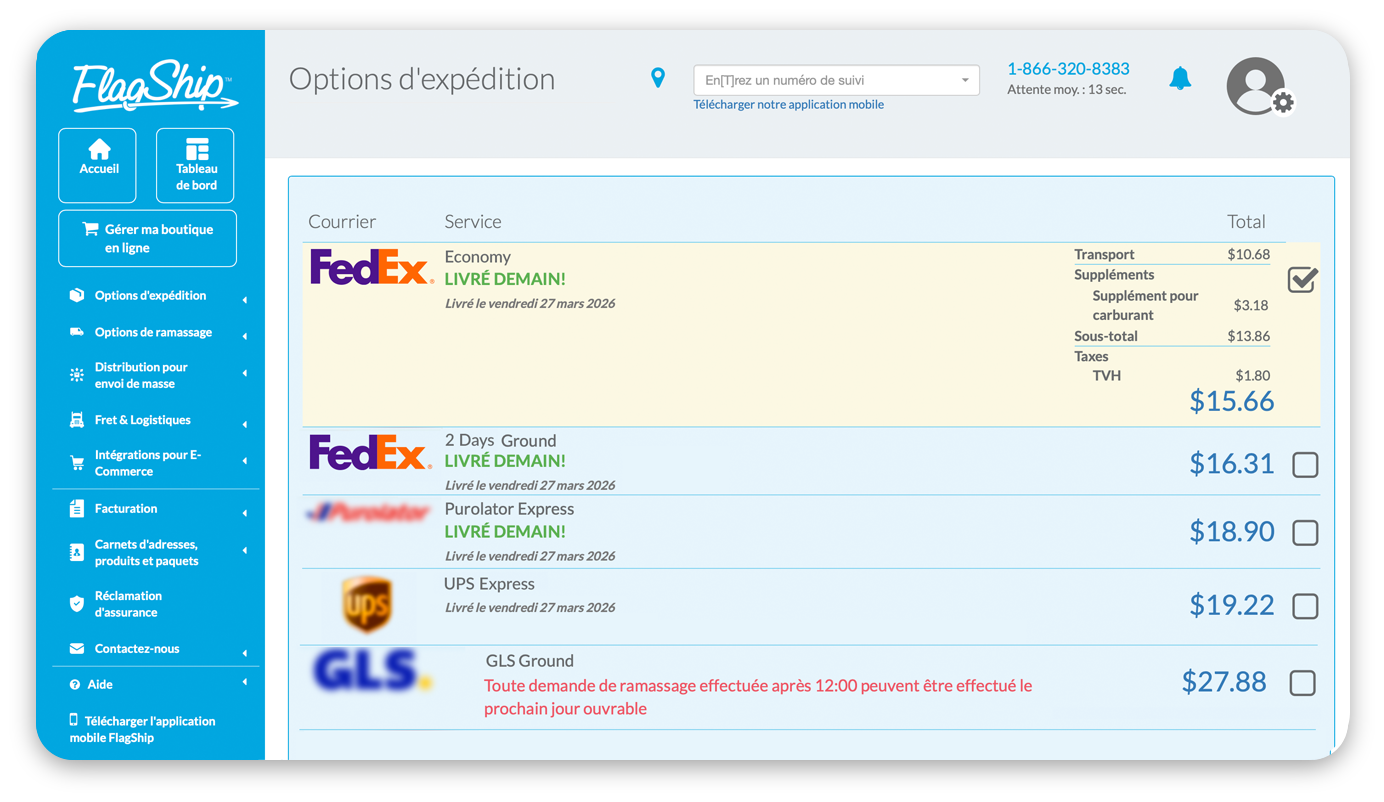Open the tracking number dropdown arrow

pos(965,80)
